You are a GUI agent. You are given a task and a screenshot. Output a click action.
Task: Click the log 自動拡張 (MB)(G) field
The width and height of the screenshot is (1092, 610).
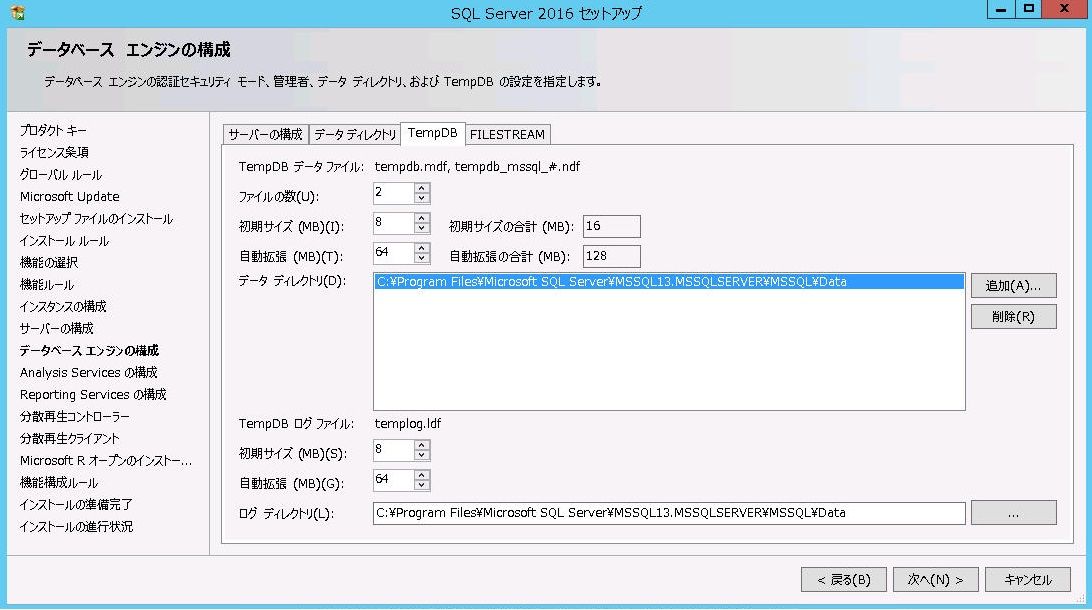[x=393, y=480]
